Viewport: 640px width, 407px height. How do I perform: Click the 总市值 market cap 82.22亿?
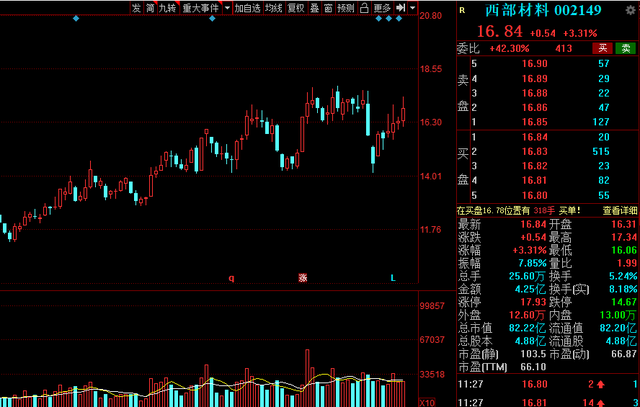click(x=527, y=328)
